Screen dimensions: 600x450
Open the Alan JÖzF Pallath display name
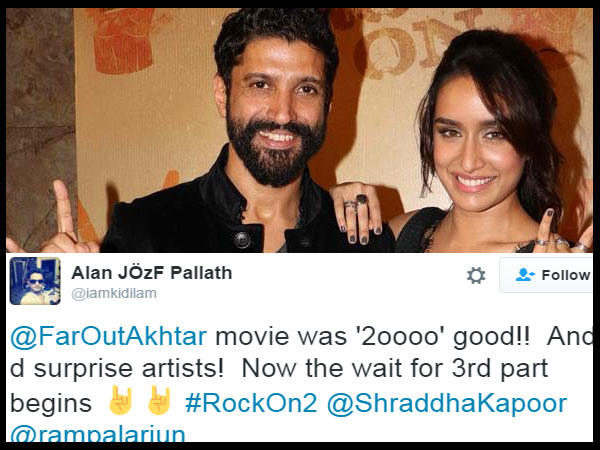[x=152, y=273]
